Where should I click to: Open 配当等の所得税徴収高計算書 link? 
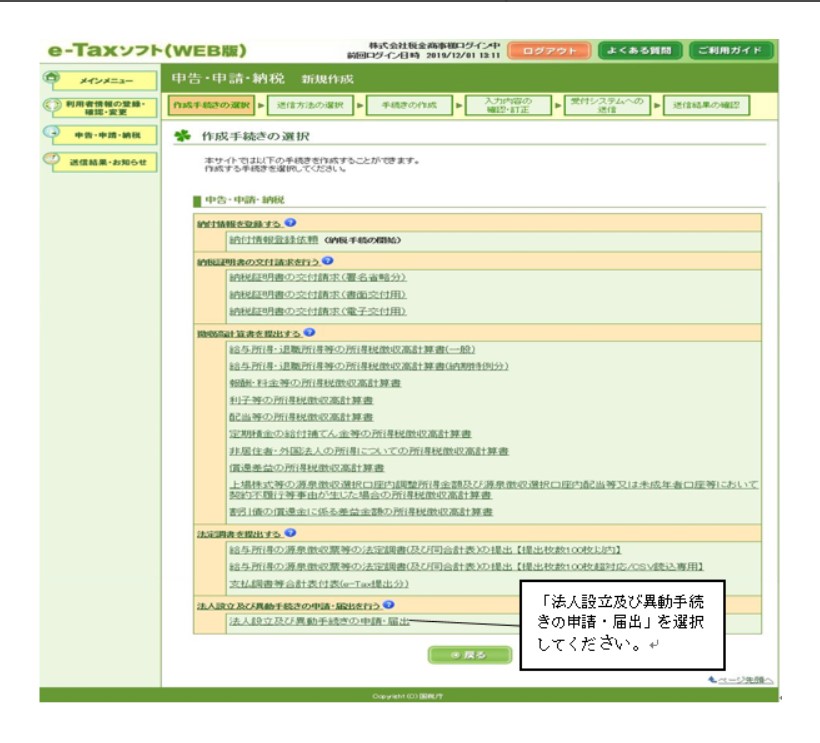(301, 417)
